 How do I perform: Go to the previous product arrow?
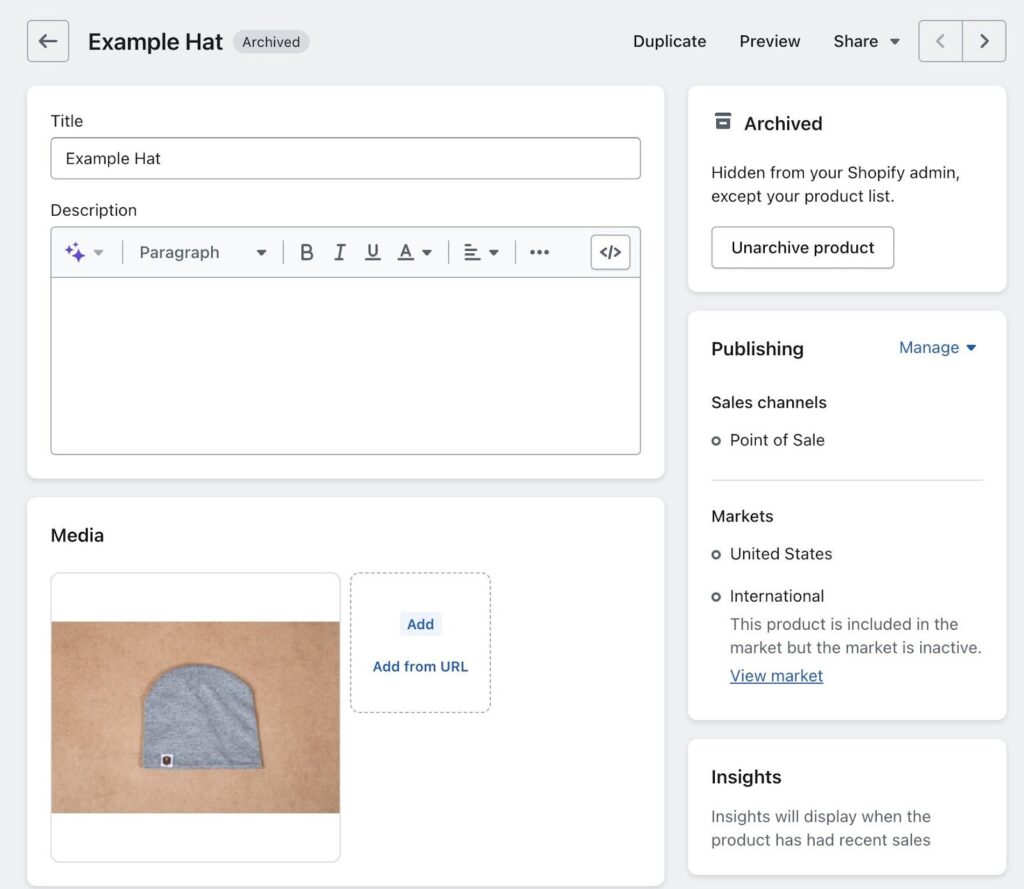coord(940,41)
